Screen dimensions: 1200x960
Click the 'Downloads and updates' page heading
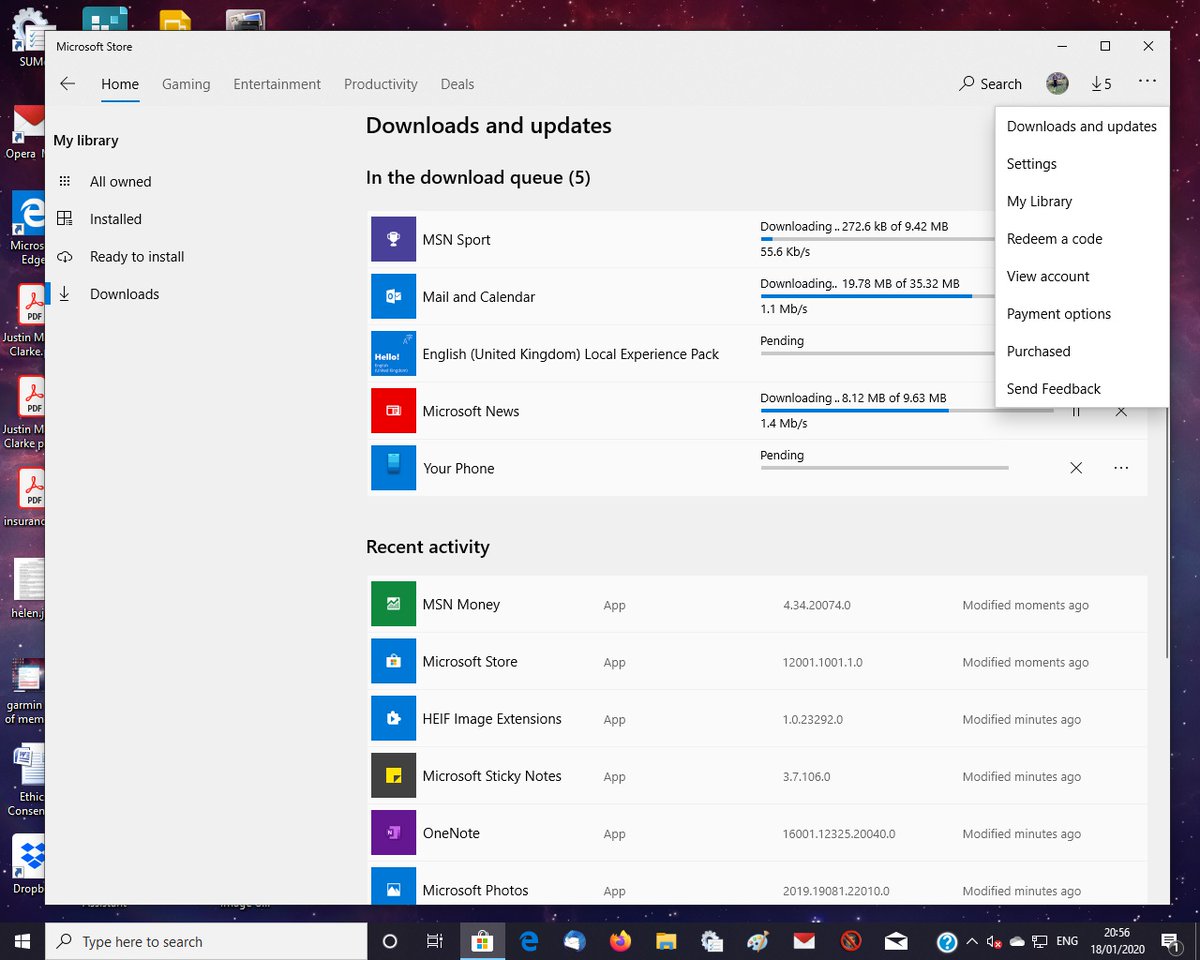tap(488, 126)
